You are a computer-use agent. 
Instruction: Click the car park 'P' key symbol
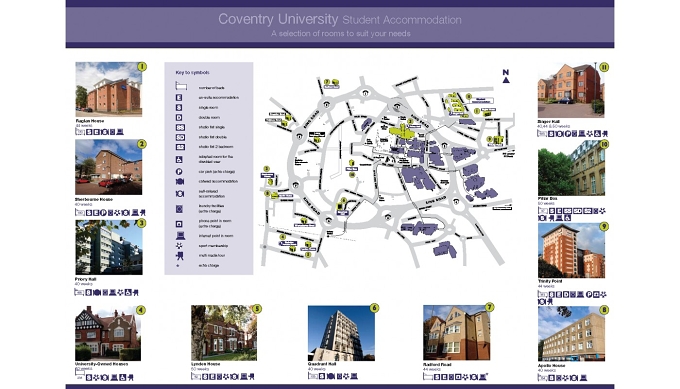tap(179, 172)
